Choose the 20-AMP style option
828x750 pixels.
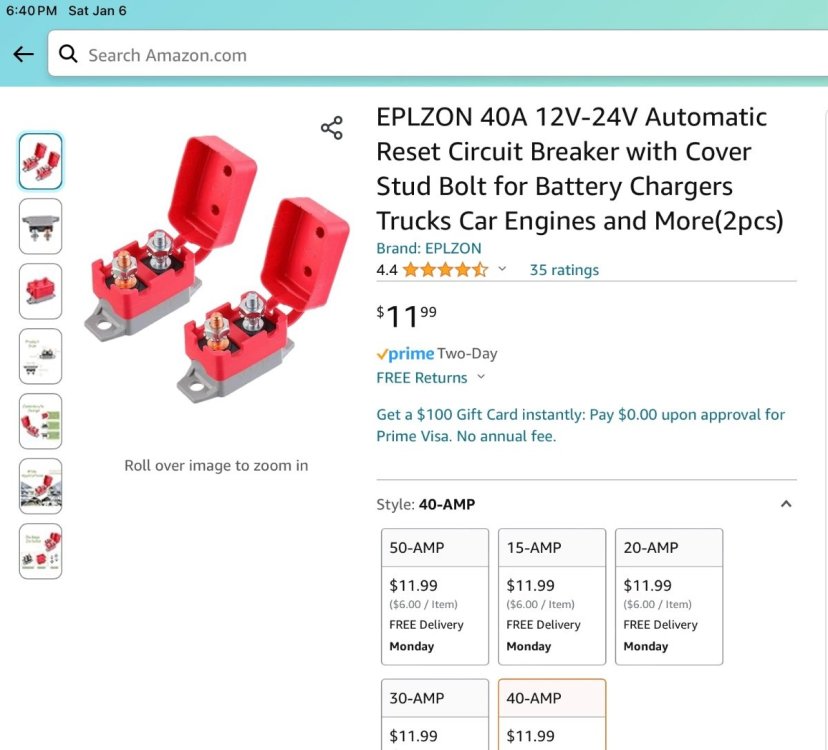(x=669, y=596)
